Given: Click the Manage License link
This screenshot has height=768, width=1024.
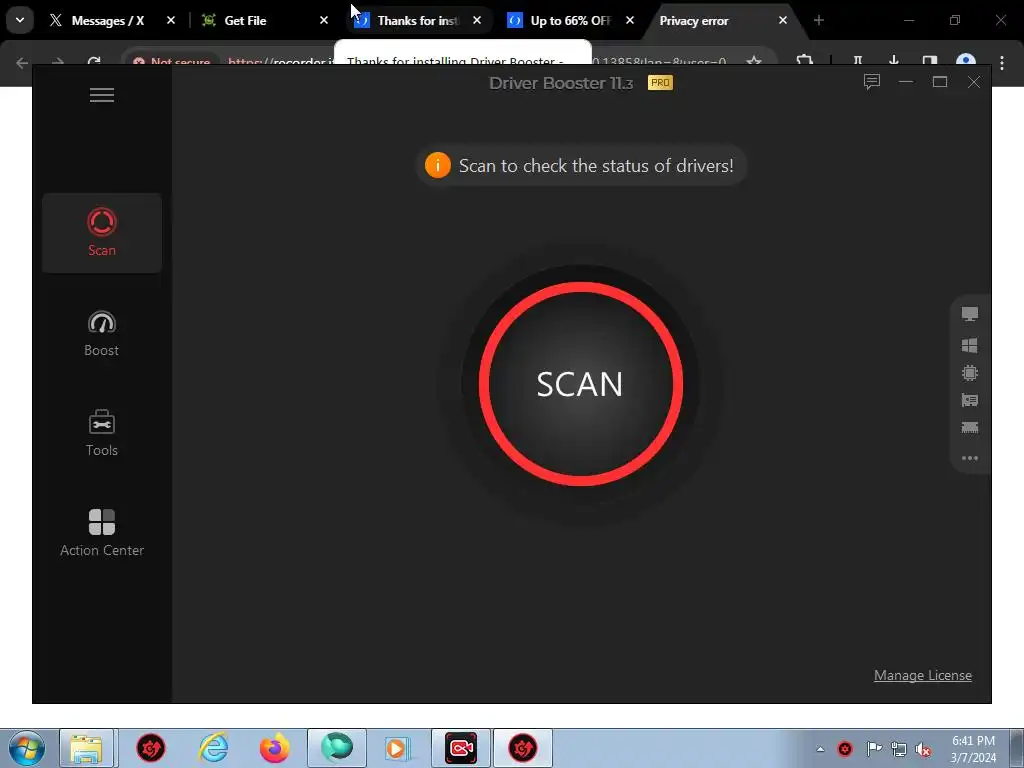Looking at the screenshot, I should click(923, 675).
